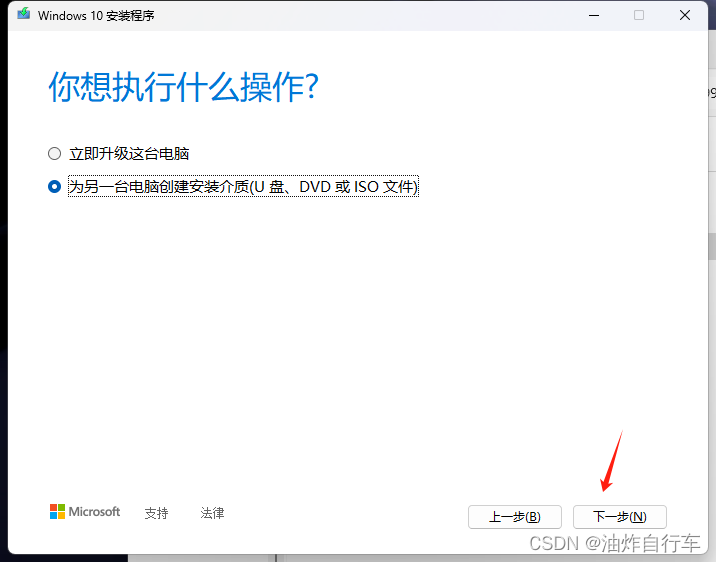Viewport: 716px width, 562px height.
Task: Open the 法律 link
Action: (212, 513)
